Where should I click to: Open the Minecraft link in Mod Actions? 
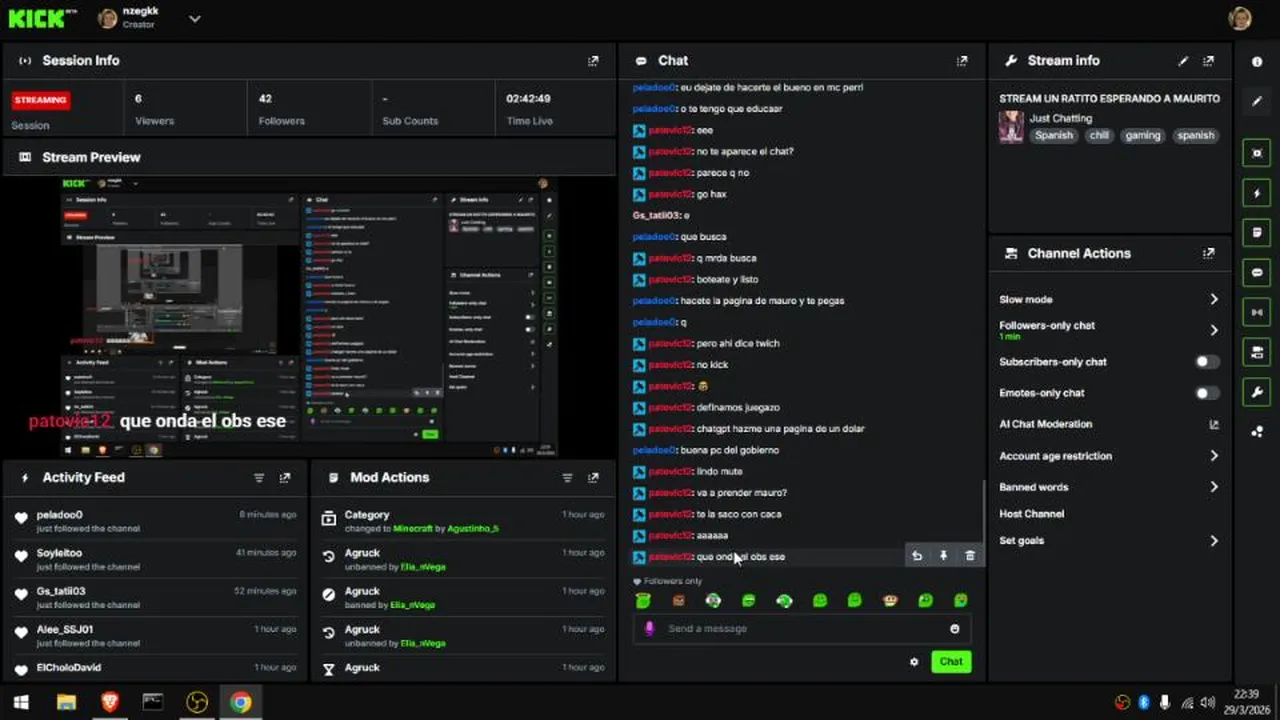(x=413, y=528)
